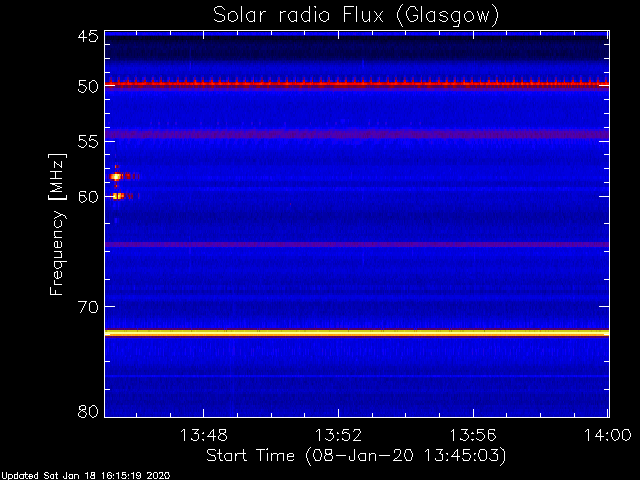Select the 50 MHz frequency axis label

pyautogui.click(x=88, y=87)
